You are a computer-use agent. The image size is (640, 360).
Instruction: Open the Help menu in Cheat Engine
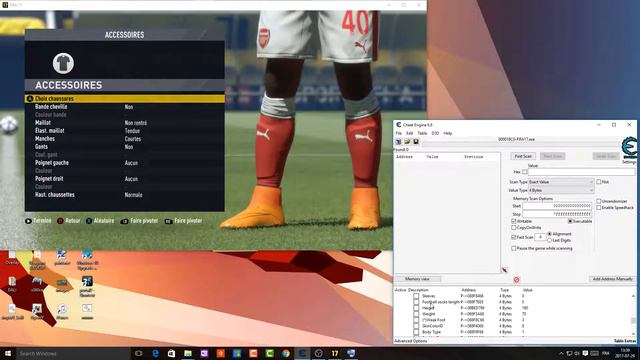point(448,133)
